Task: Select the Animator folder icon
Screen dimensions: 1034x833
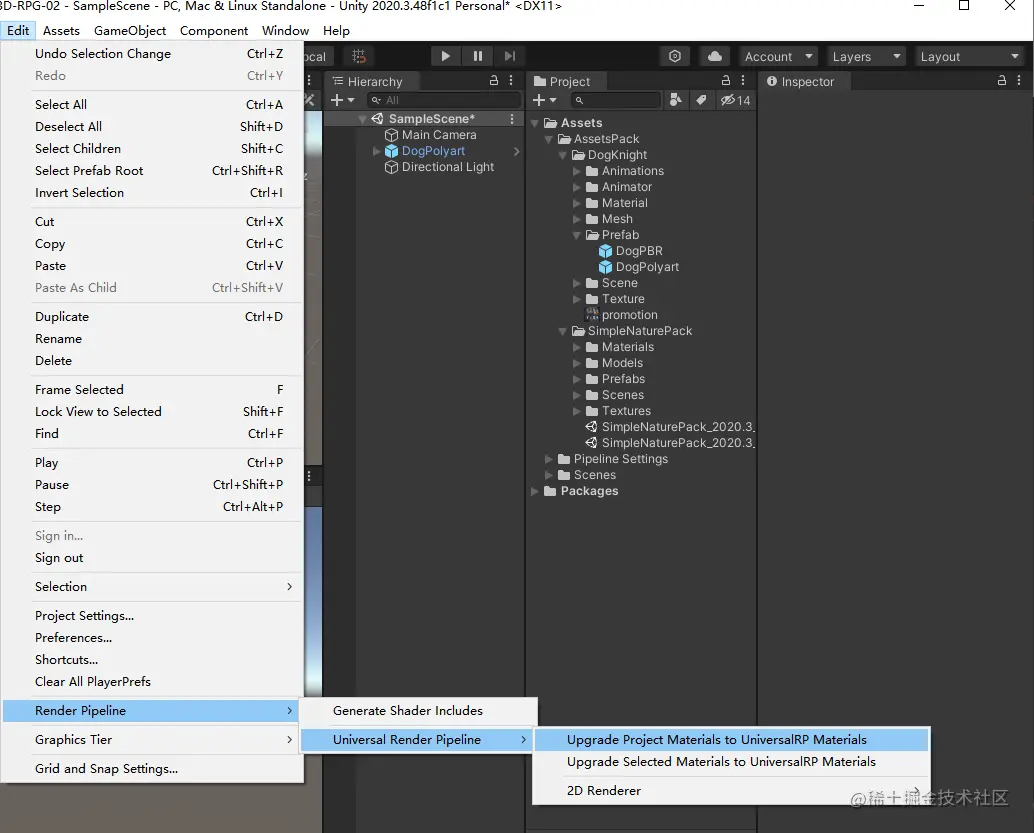Action: click(592, 187)
